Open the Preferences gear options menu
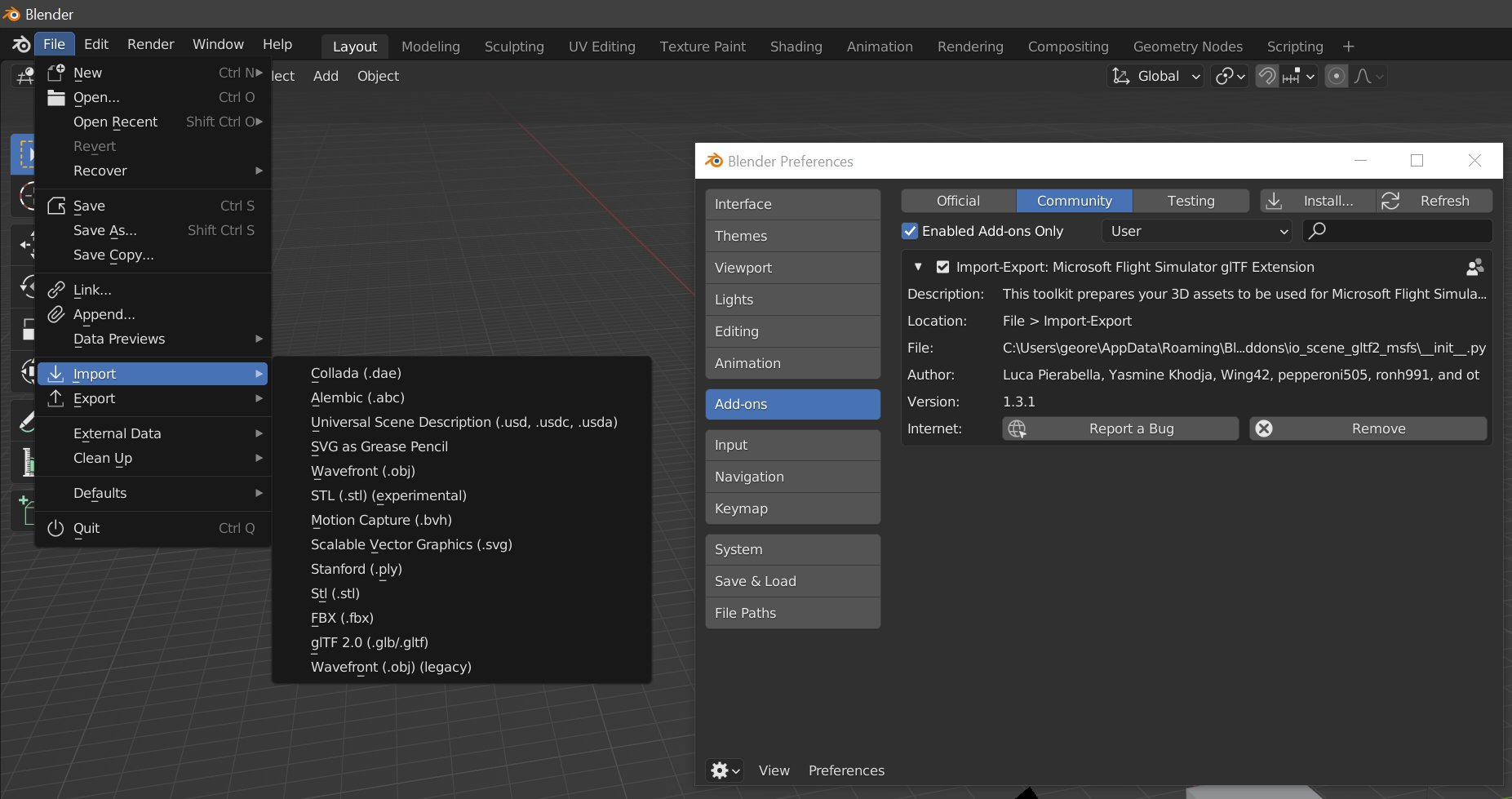 (x=725, y=770)
